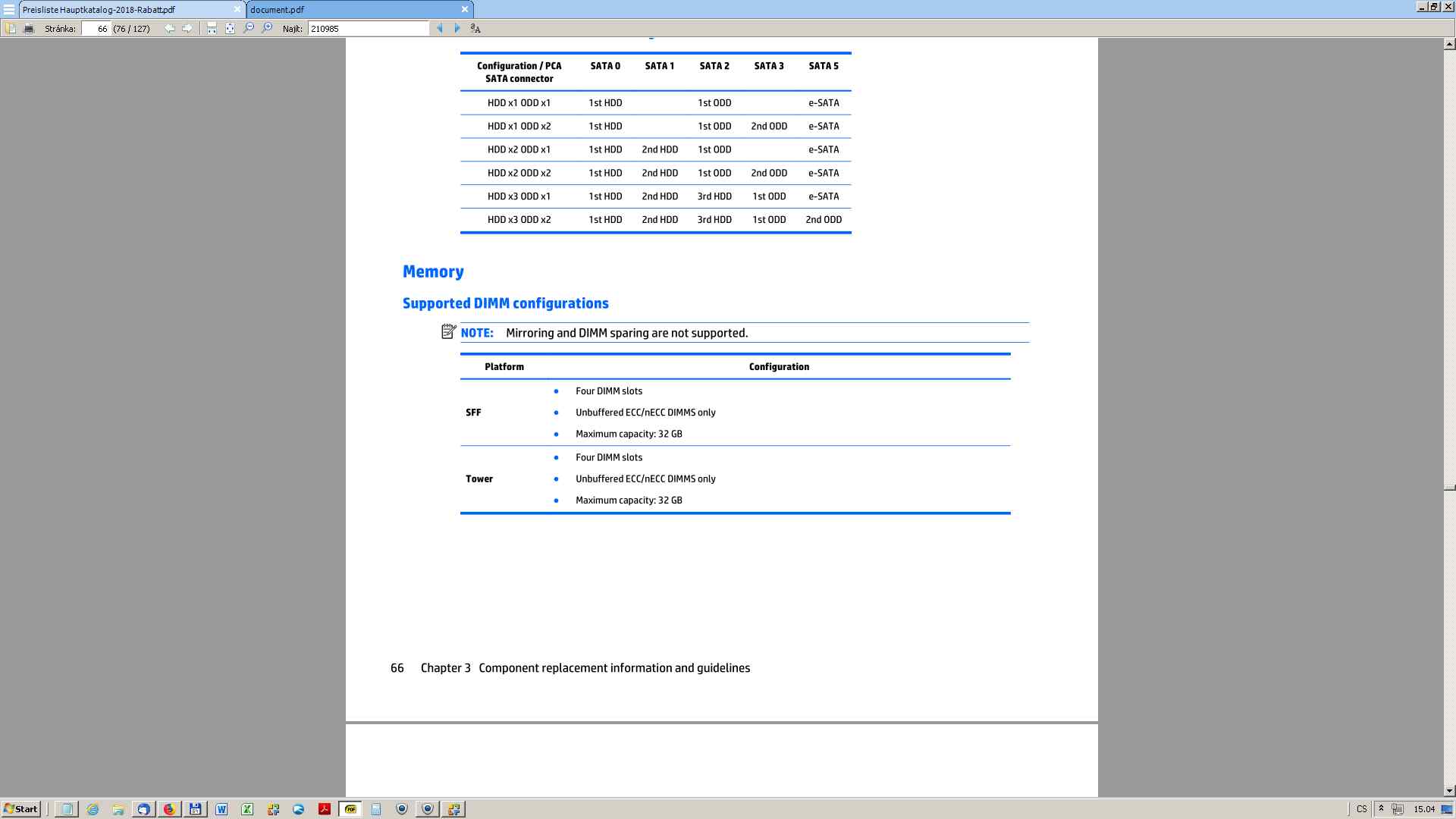Click the open file icon
The height and width of the screenshot is (819, 1456).
[11, 29]
